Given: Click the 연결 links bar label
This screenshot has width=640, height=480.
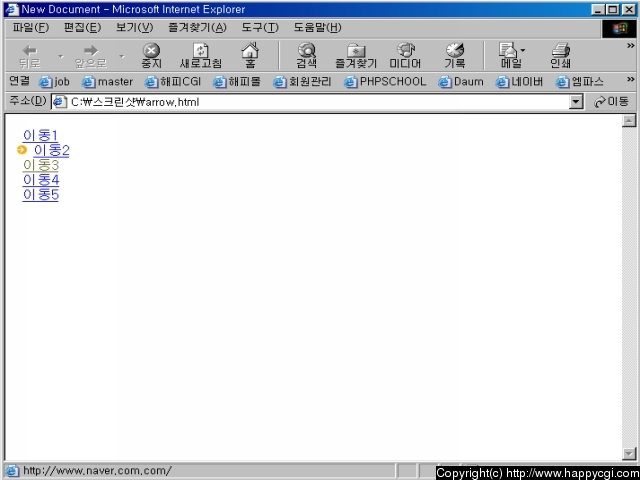Looking at the screenshot, I should coord(19,81).
